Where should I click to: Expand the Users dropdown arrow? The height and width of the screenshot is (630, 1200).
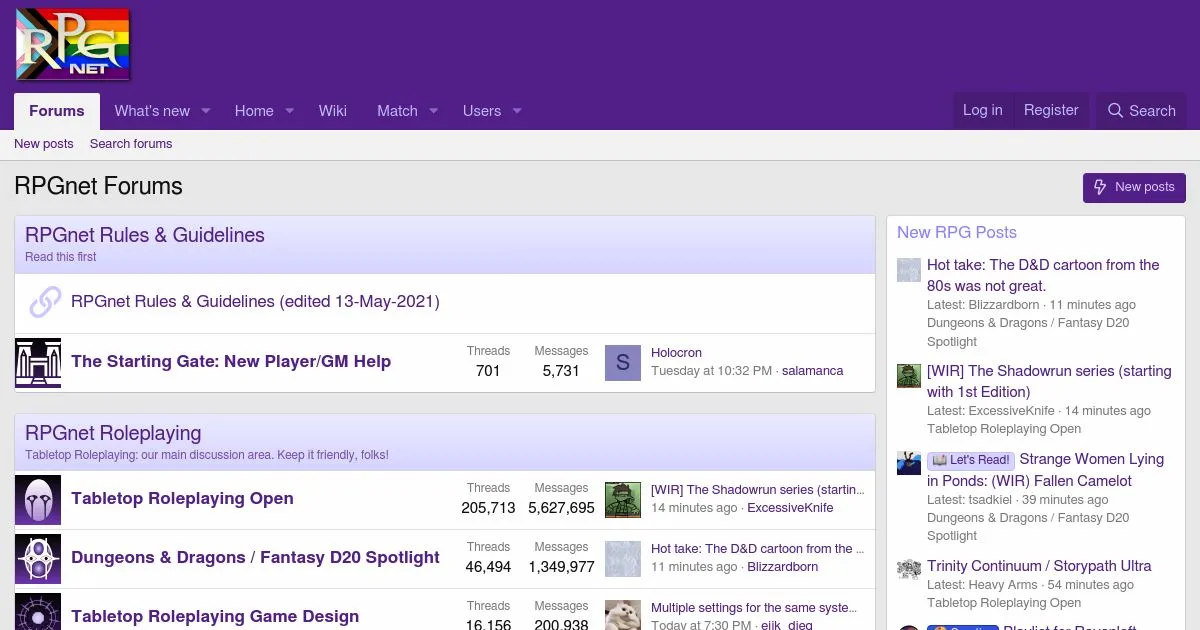click(517, 111)
